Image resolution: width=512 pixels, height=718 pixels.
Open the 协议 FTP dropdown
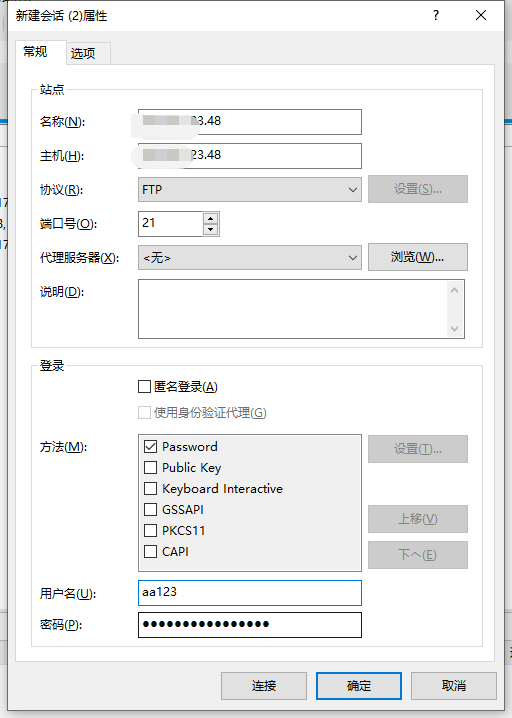click(250, 190)
